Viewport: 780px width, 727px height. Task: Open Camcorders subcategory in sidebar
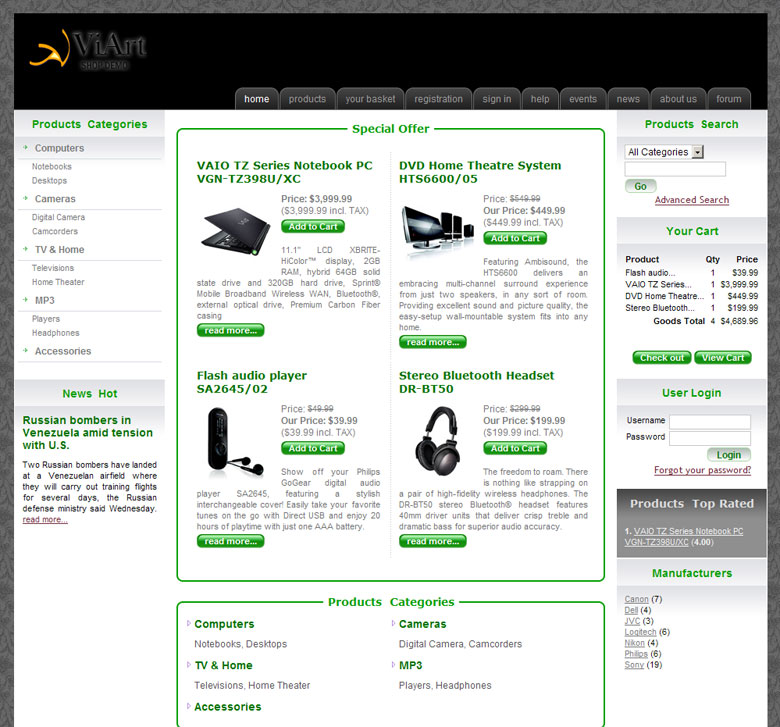(55, 231)
